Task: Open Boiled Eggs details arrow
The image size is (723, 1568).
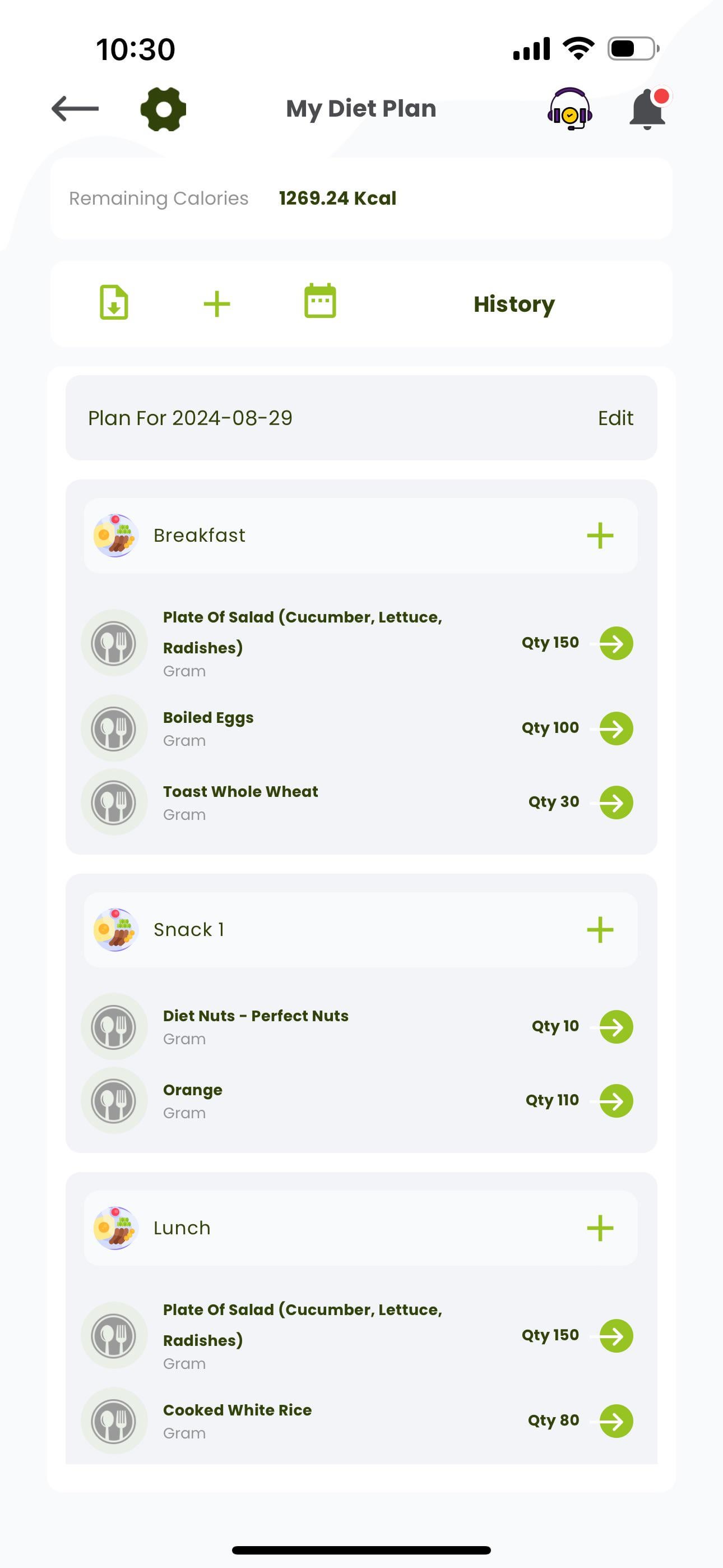Action: click(x=616, y=728)
